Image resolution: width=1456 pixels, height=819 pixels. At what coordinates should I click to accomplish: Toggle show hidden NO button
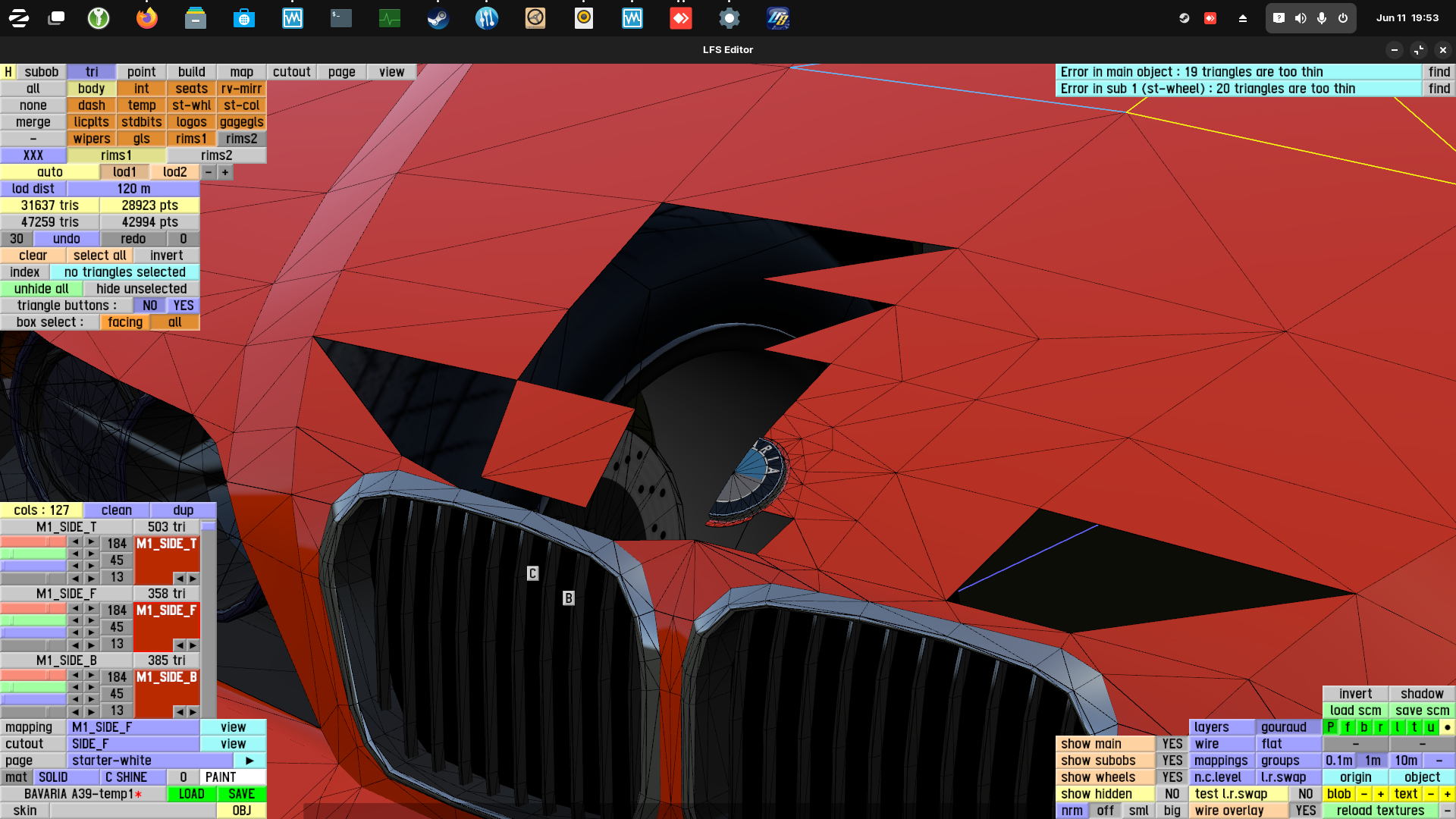1172,794
